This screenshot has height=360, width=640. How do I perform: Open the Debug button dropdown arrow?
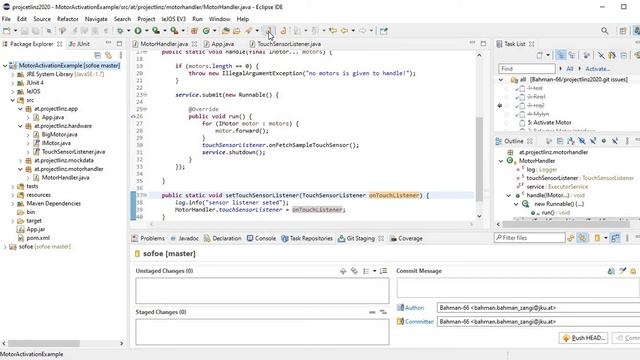coord(128,31)
